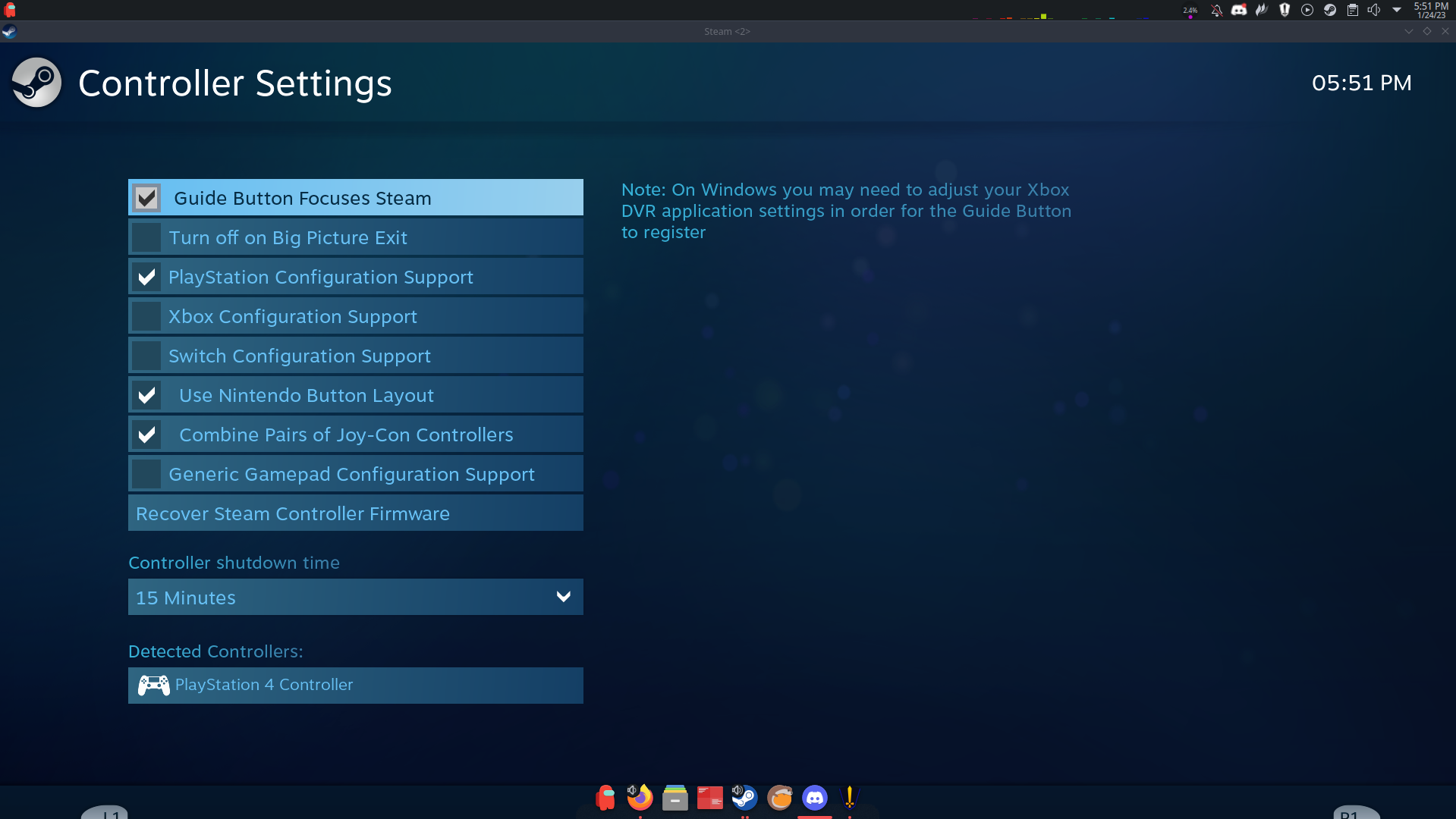Open the top panel clock showing 1/24/23

click(x=1431, y=10)
